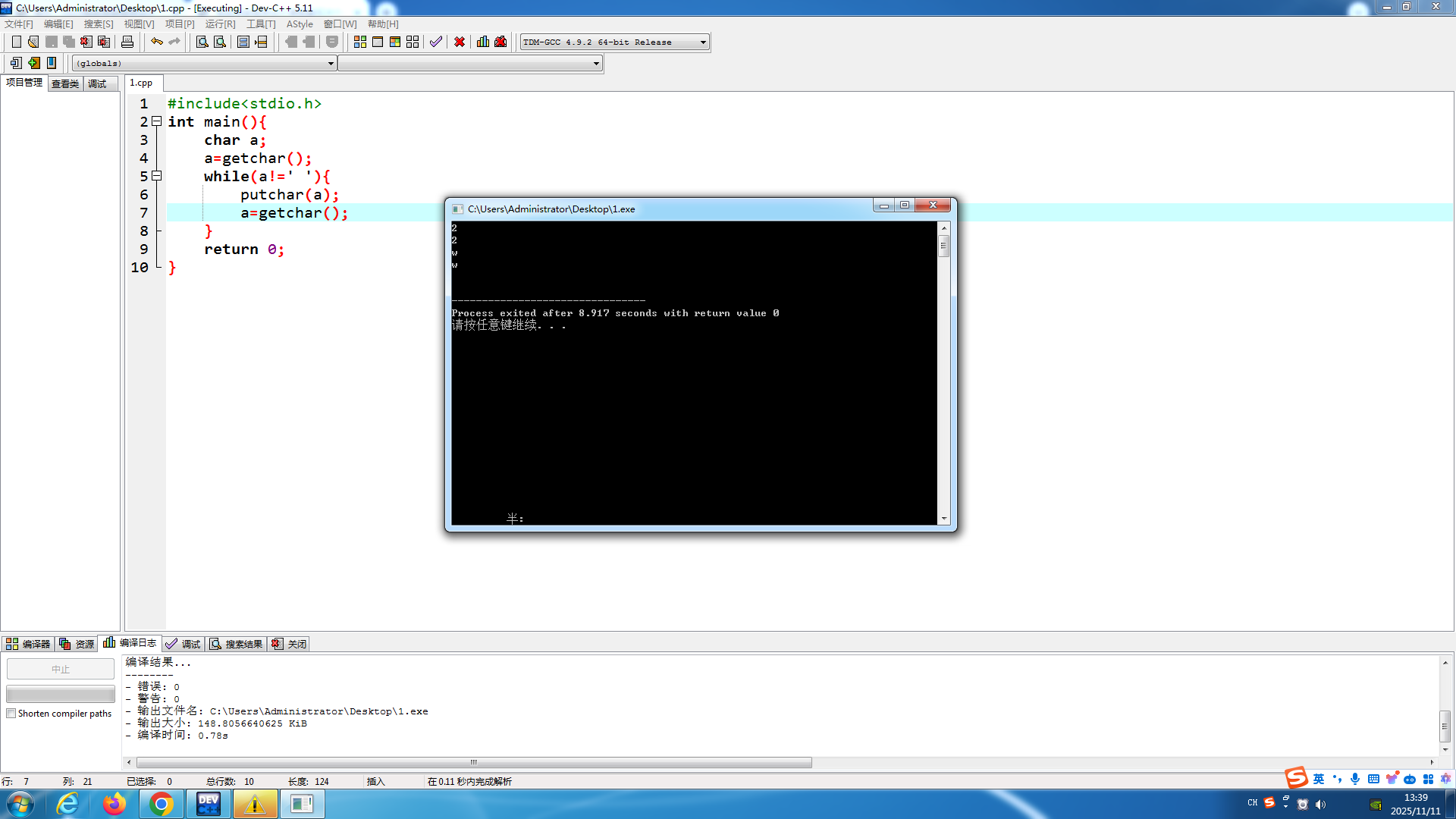1456x819 pixels.
Task: Click the purple checkmark syntax check icon
Action: coord(435,42)
